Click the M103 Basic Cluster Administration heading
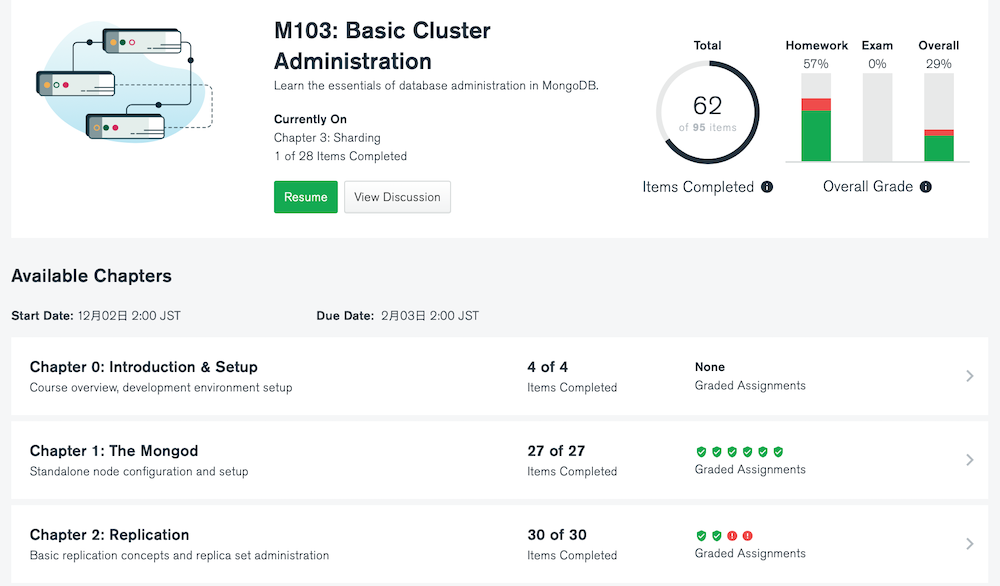The width and height of the screenshot is (1000, 586). (383, 46)
